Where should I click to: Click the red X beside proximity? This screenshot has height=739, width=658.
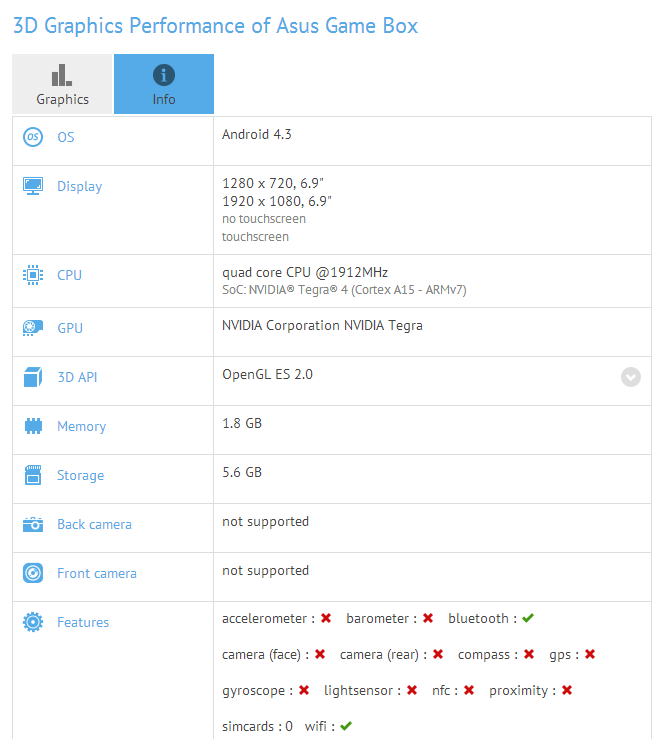pyautogui.click(x=567, y=690)
